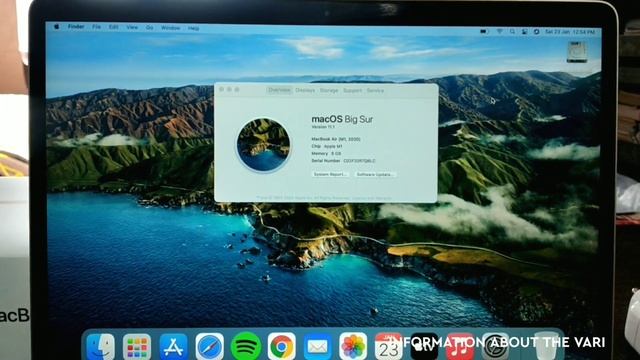The width and height of the screenshot is (640, 360).
Task: Open the Wi-Fi menu bar icon
Action: click(x=499, y=31)
